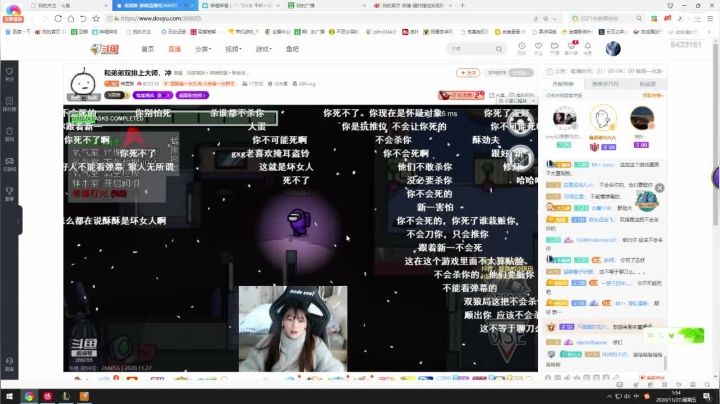Click the restore closed tab arrow icon
The width and height of the screenshot is (720, 404).
click(x=83, y=18)
